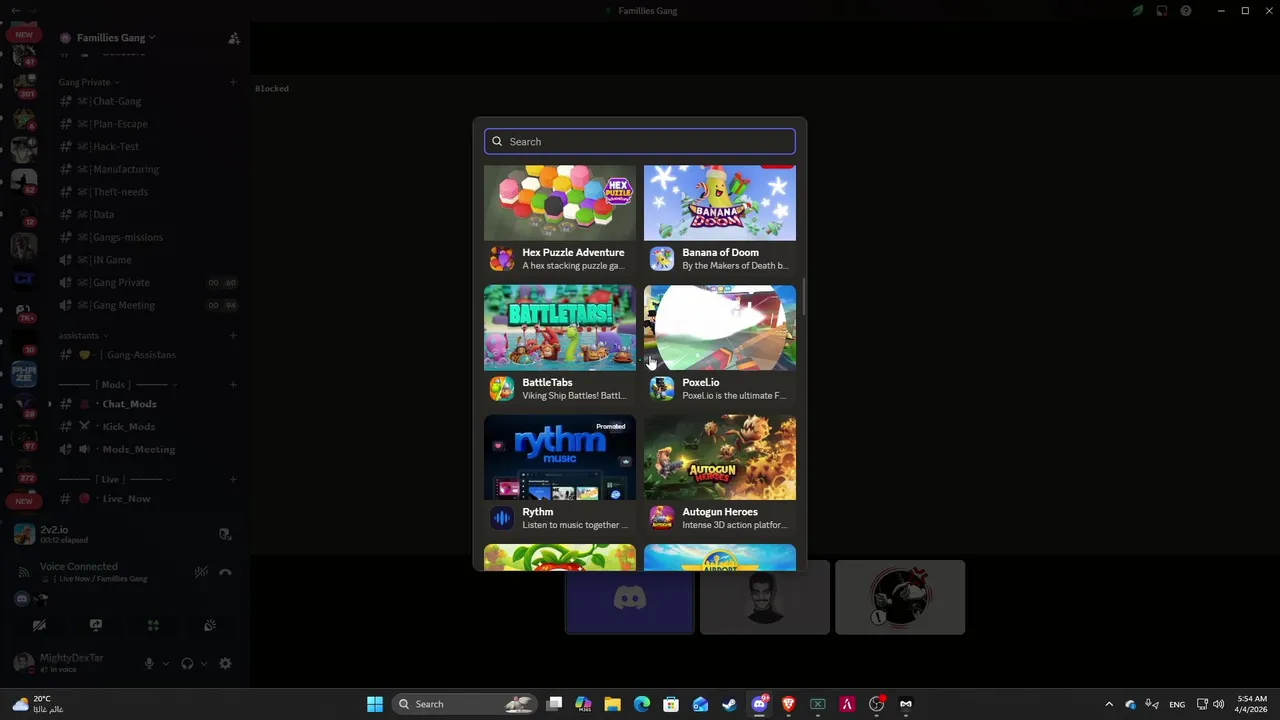Image resolution: width=1280 pixels, height=720 pixels.
Task: Open the invite members icon near server name
Action: click(x=233, y=38)
